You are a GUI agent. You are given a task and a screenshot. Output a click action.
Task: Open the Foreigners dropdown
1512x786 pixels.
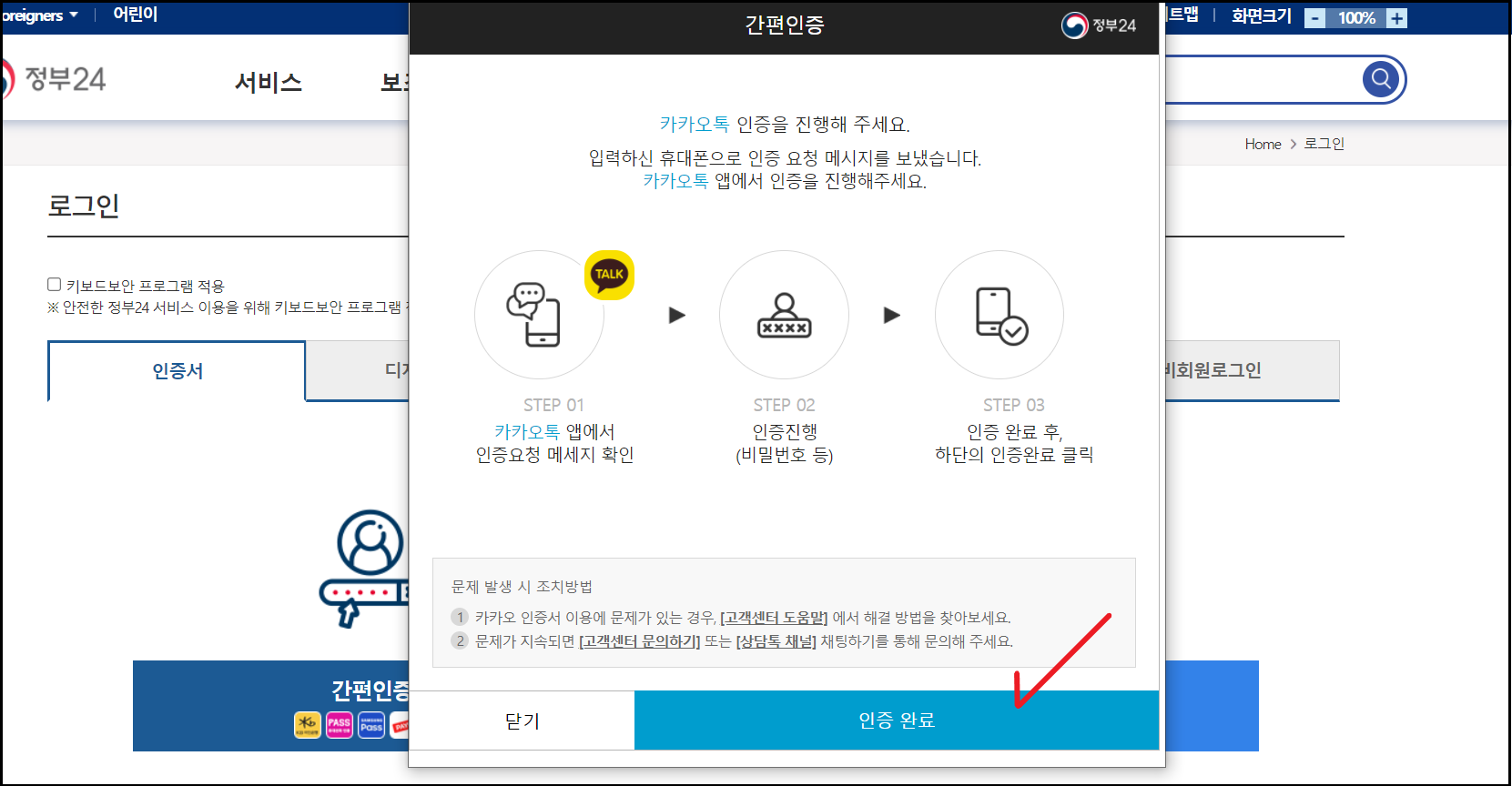pos(39,15)
